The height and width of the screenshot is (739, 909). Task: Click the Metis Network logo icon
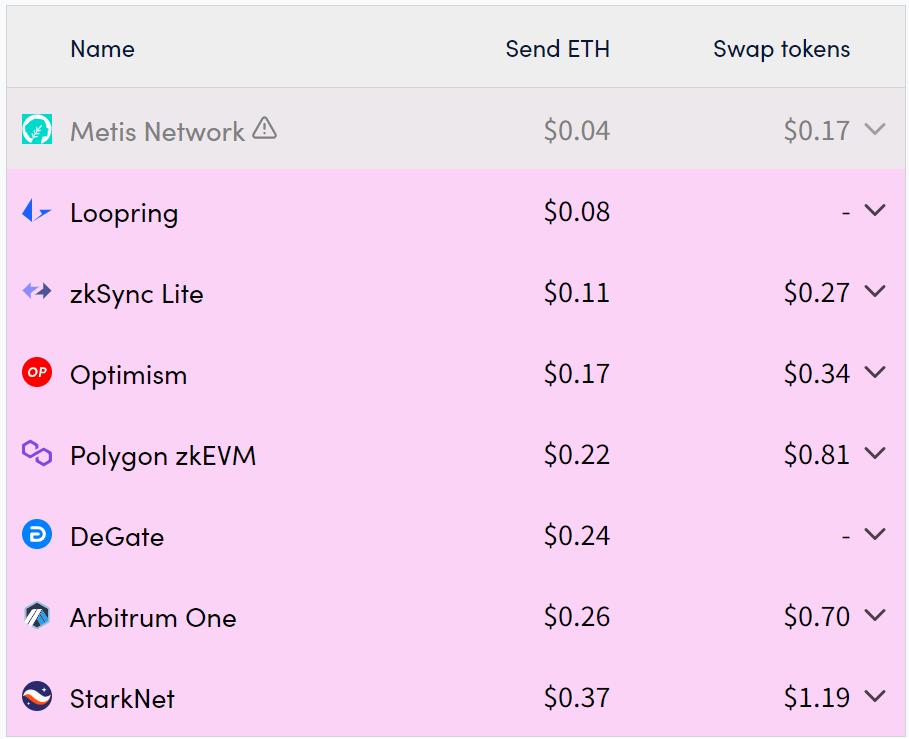coord(37,130)
